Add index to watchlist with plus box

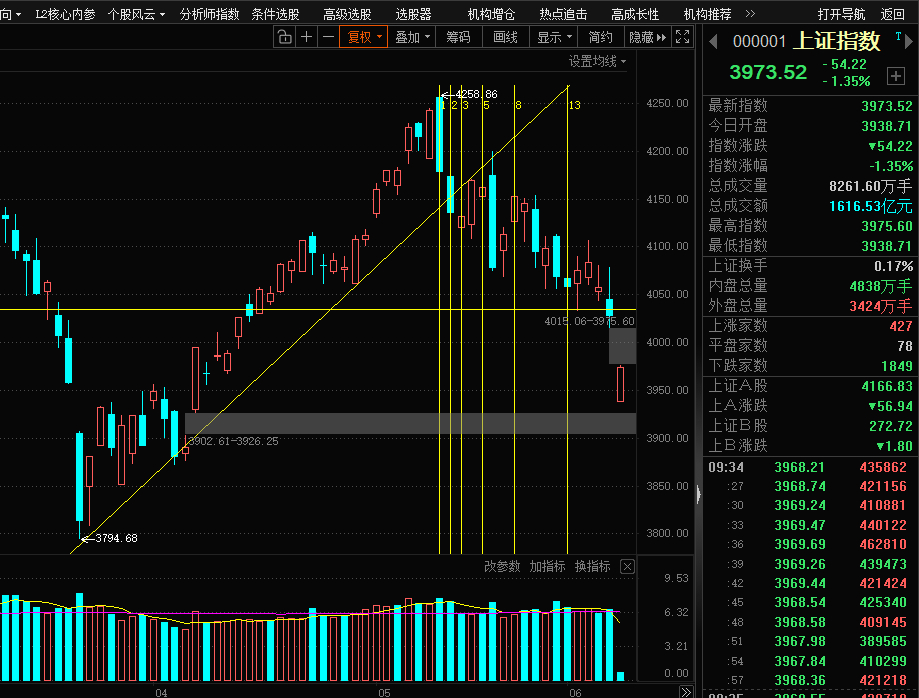[x=895, y=76]
